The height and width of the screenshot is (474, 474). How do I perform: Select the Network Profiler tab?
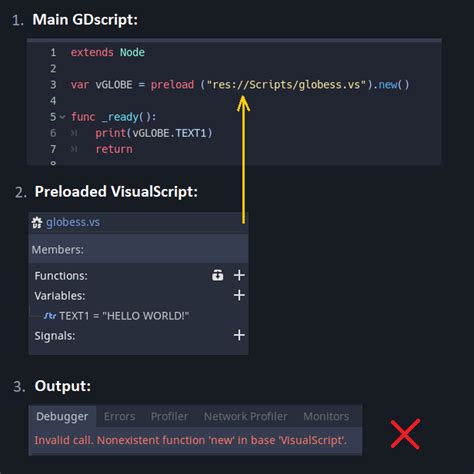tap(246, 416)
